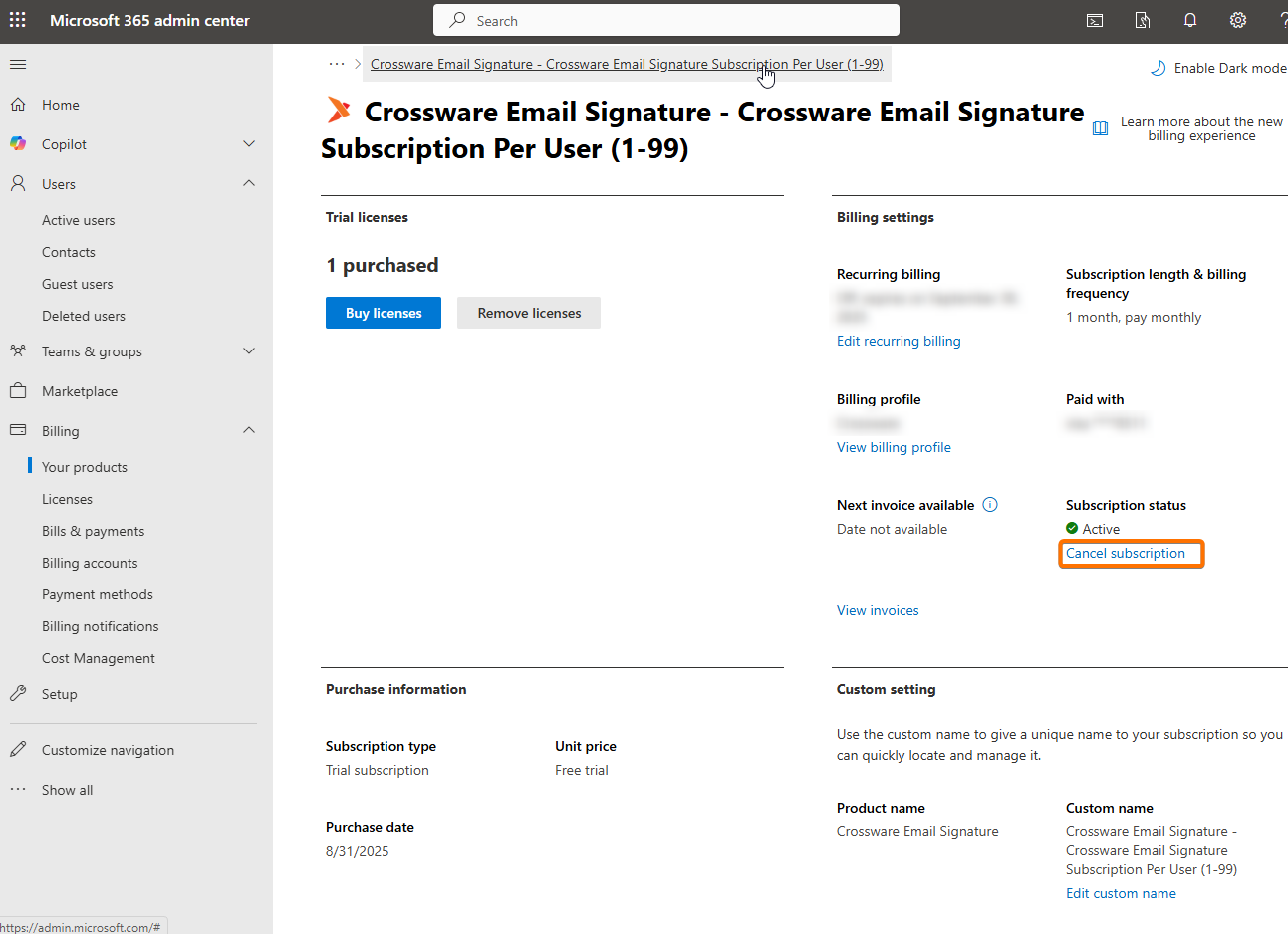Open notifications bell icon

click(1190, 20)
